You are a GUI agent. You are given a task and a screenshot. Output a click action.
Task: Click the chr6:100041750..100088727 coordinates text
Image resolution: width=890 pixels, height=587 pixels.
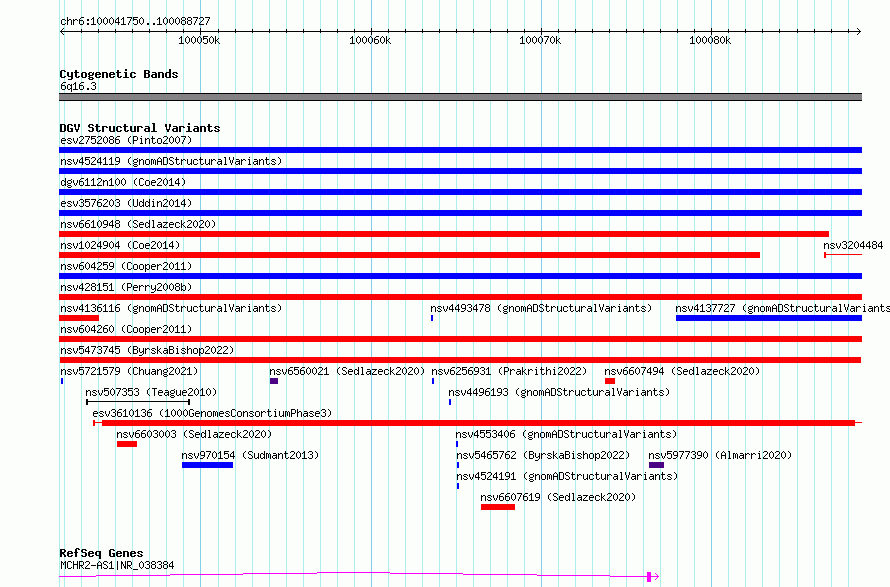point(135,21)
